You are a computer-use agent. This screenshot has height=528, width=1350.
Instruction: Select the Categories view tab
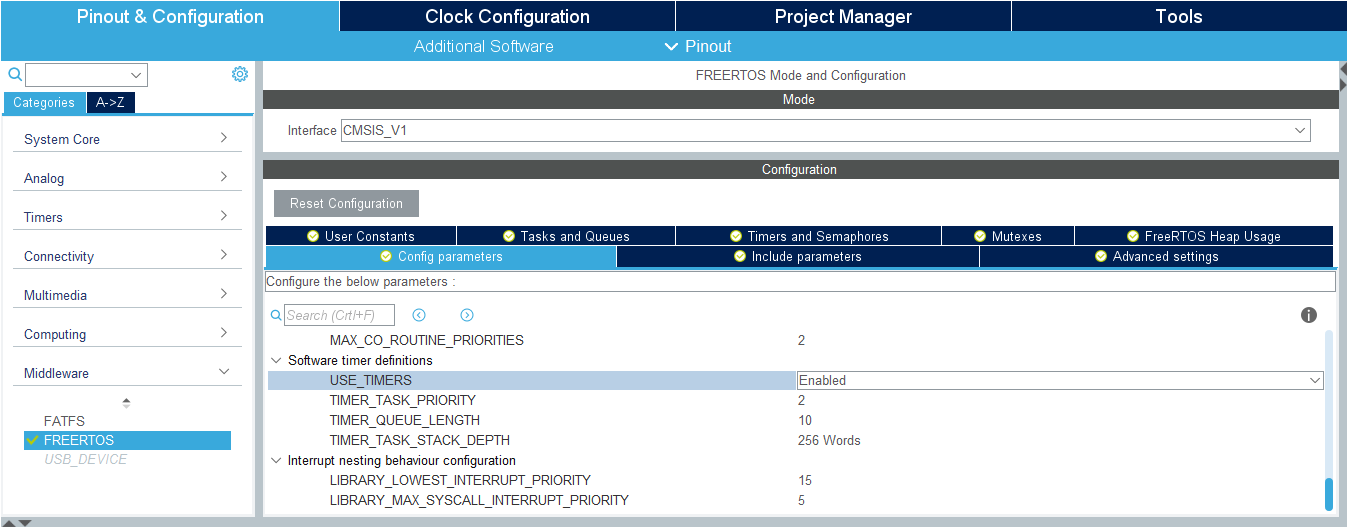[44, 103]
